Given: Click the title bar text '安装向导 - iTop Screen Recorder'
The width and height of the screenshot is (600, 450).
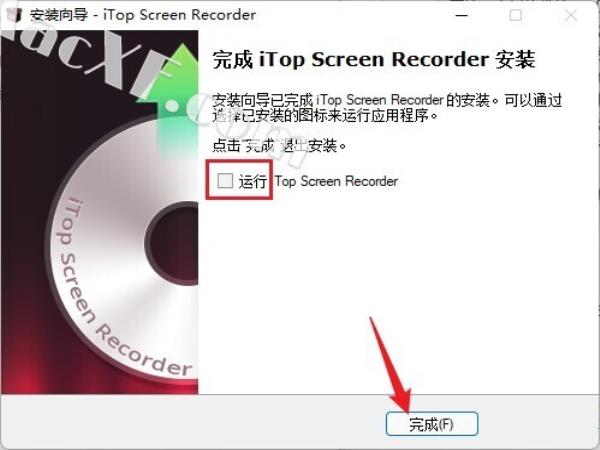Looking at the screenshot, I should coord(143,15).
